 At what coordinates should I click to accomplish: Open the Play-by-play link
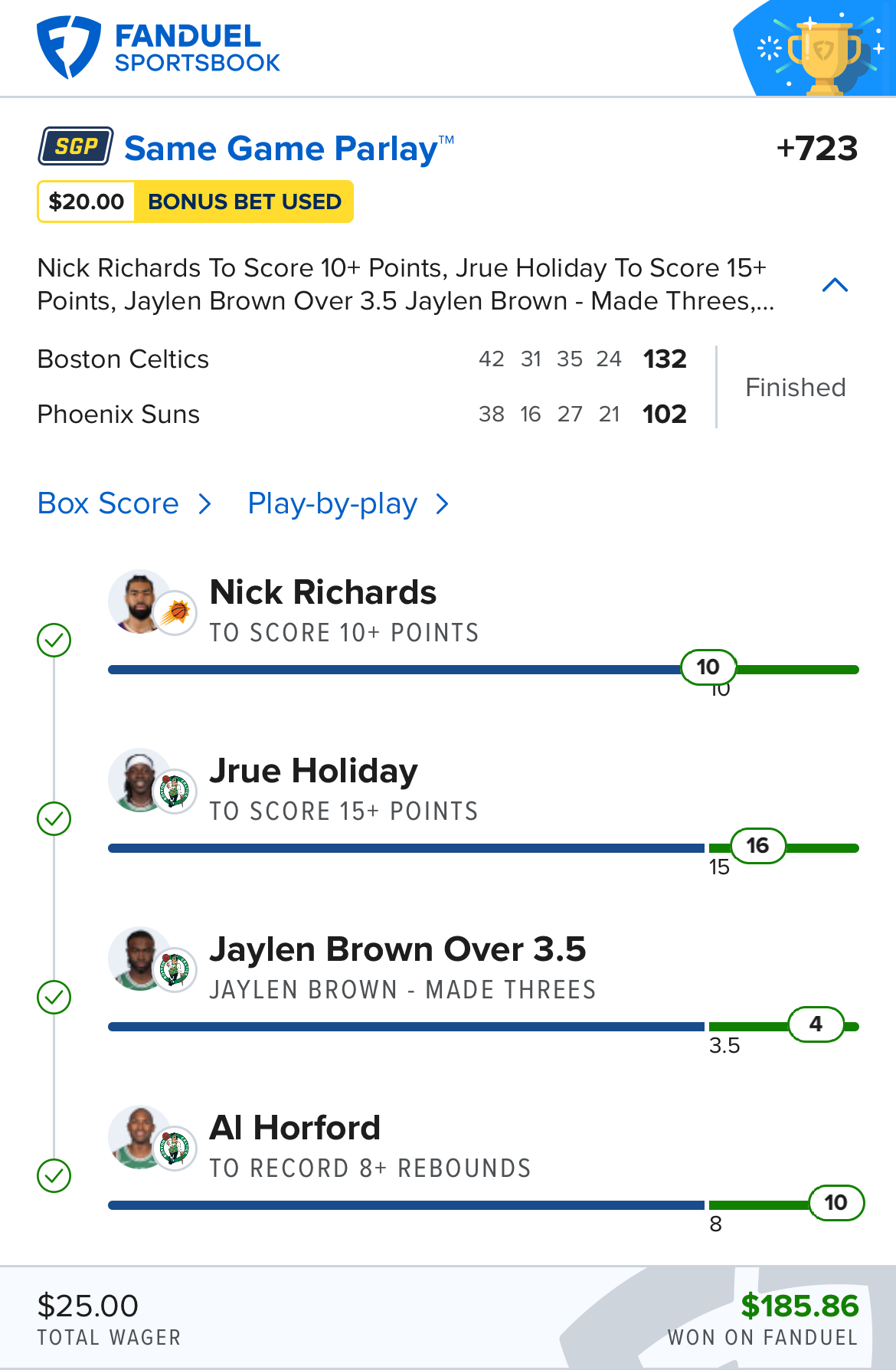pyautogui.click(x=332, y=504)
